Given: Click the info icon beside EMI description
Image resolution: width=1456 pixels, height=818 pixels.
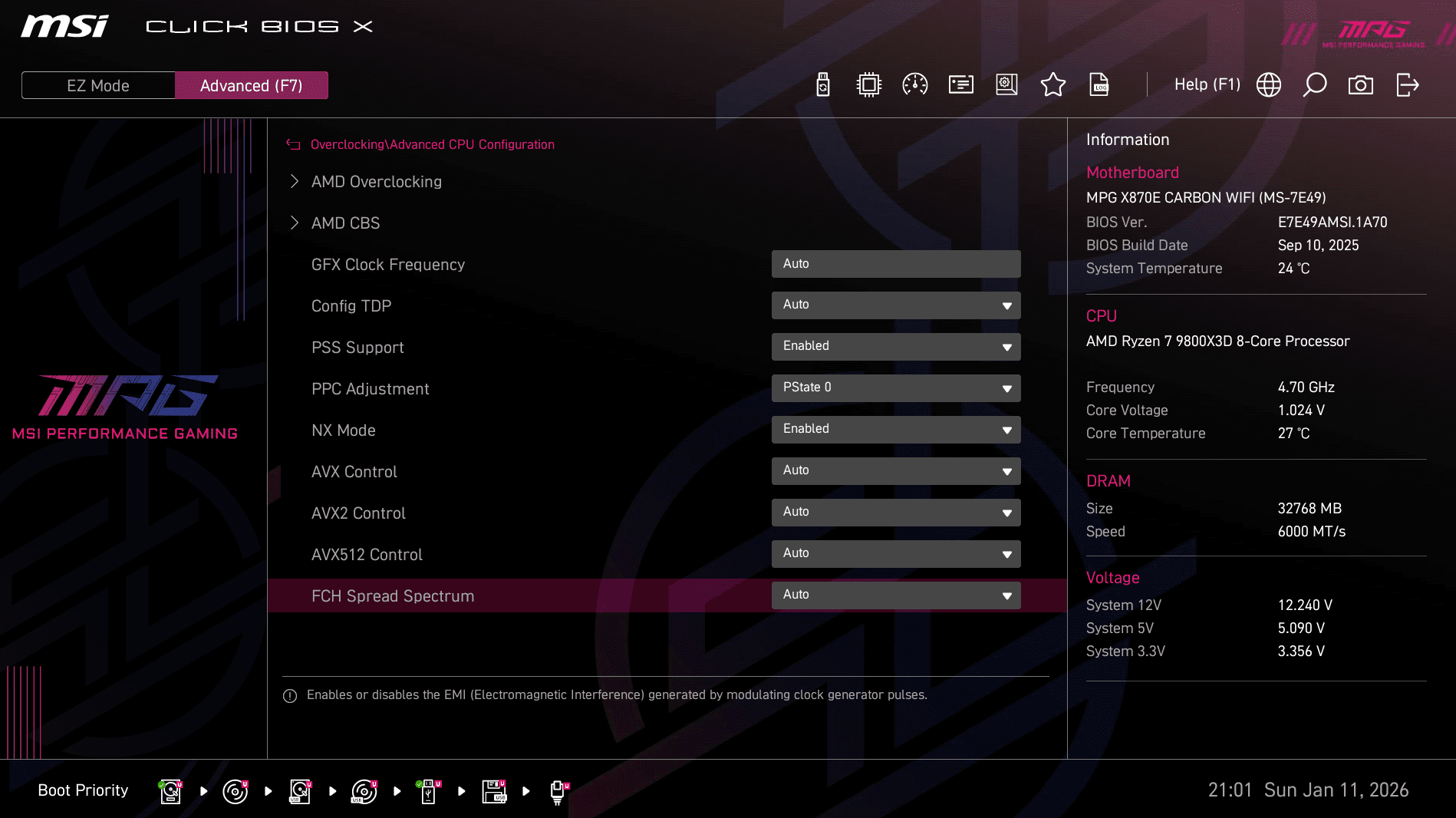Looking at the screenshot, I should [x=290, y=696].
